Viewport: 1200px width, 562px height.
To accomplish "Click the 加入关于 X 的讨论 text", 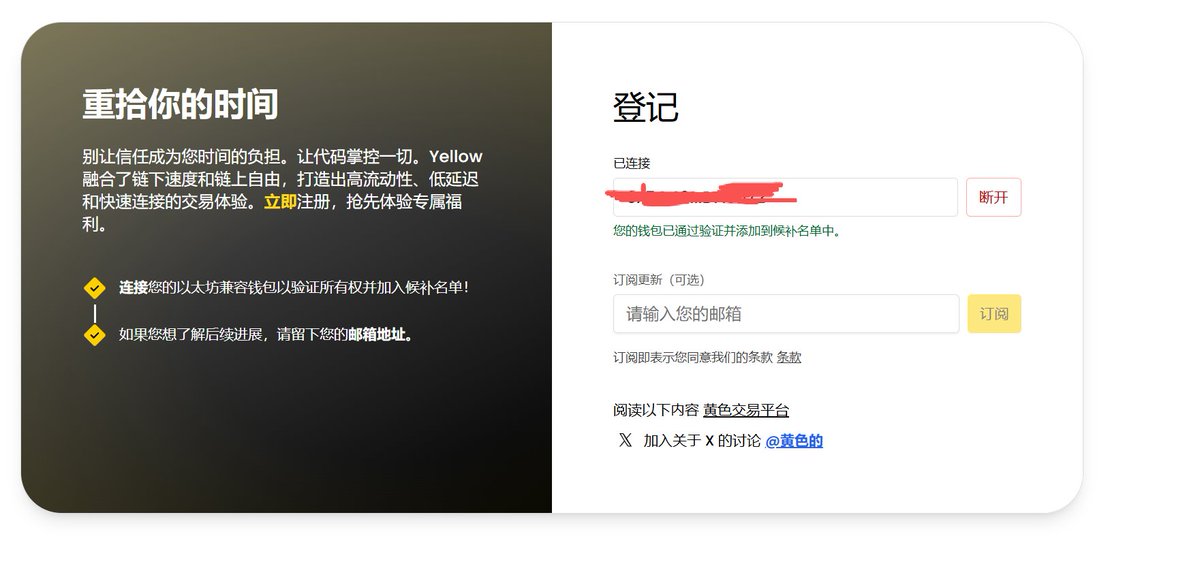I will tap(702, 440).
